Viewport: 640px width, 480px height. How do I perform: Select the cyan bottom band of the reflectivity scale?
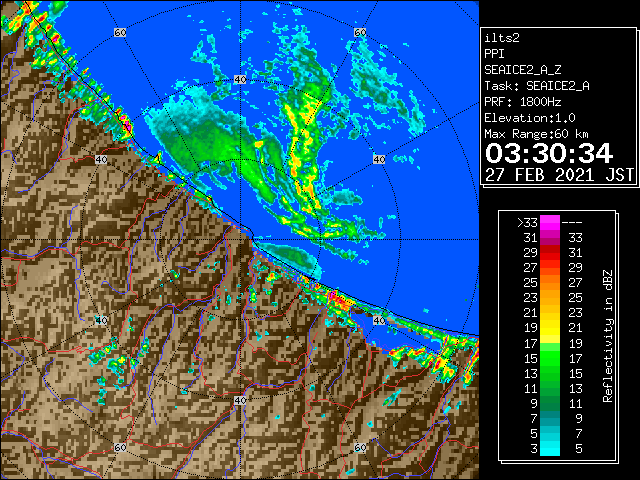click(x=550, y=448)
